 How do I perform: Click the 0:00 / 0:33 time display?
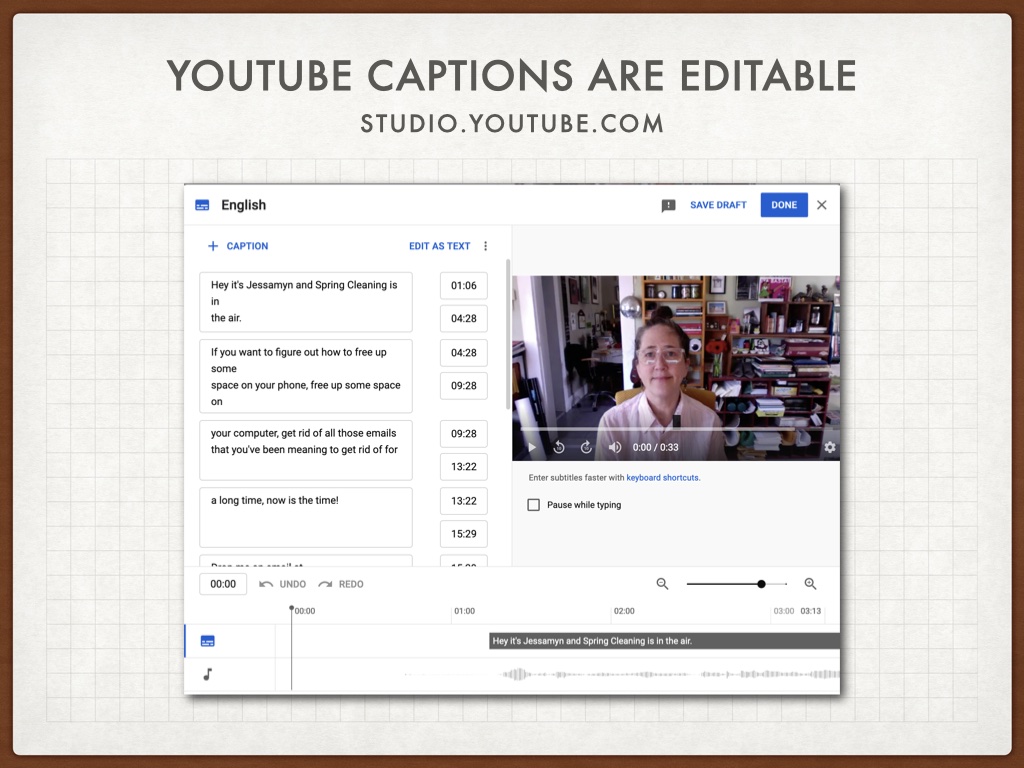click(x=655, y=447)
